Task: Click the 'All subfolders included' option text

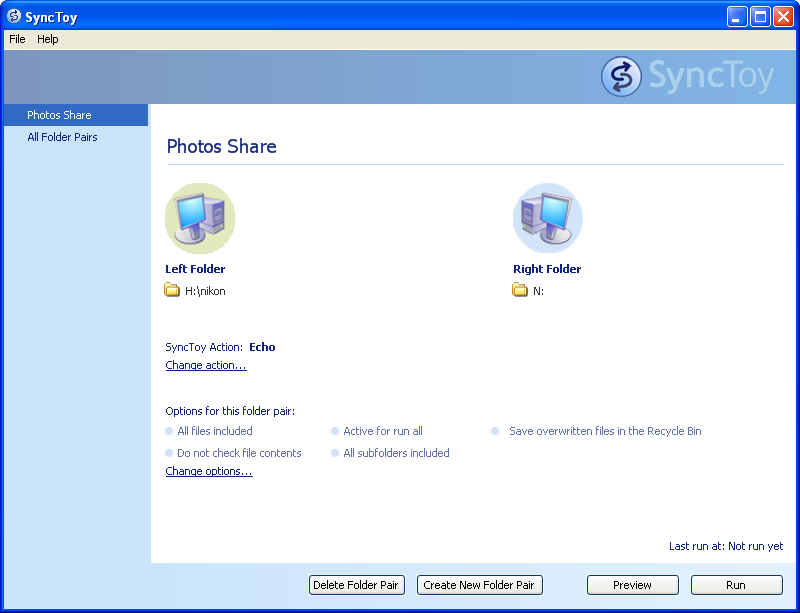Action: coord(396,453)
